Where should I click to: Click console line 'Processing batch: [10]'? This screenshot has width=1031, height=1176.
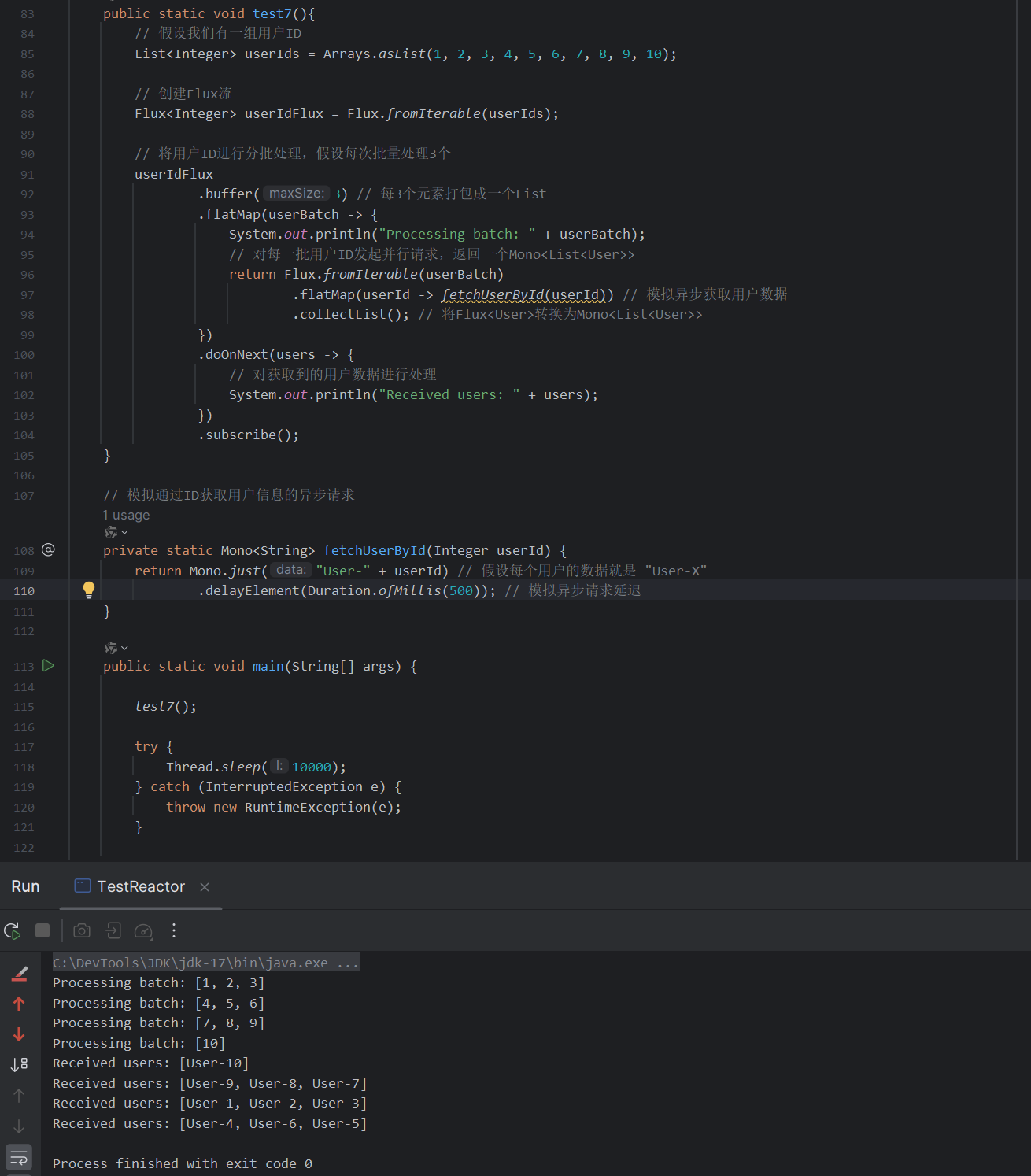[x=139, y=1043]
